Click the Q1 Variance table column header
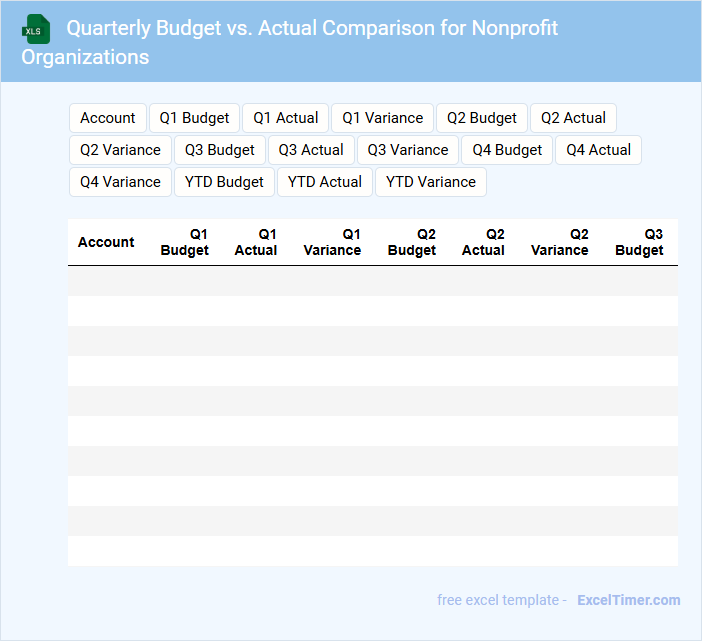Screen dimensions: 702x641 point(332,242)
